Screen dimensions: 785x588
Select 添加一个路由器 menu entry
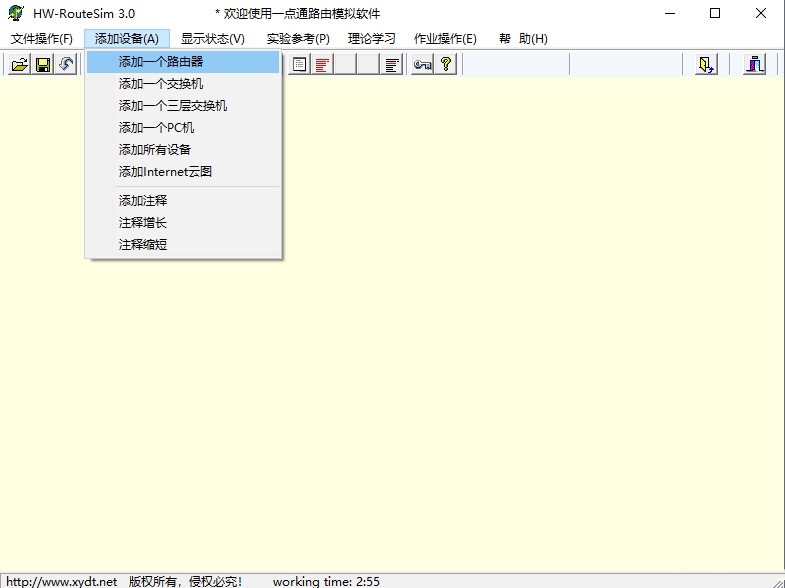pos(183,62)
